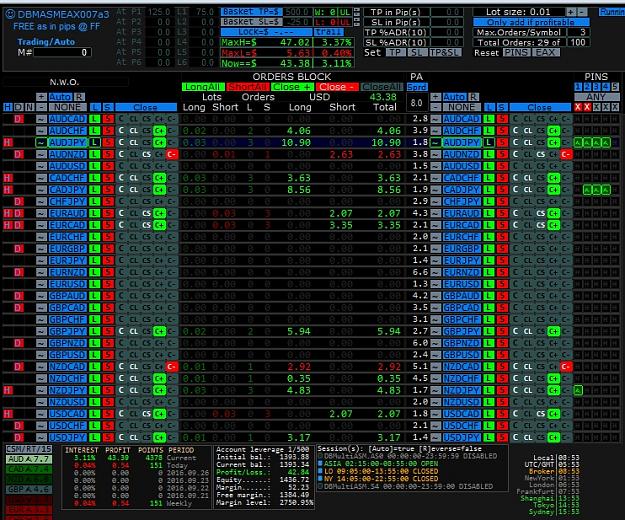
Task: Toggle Only add if profitable
Action: (531, 22)
